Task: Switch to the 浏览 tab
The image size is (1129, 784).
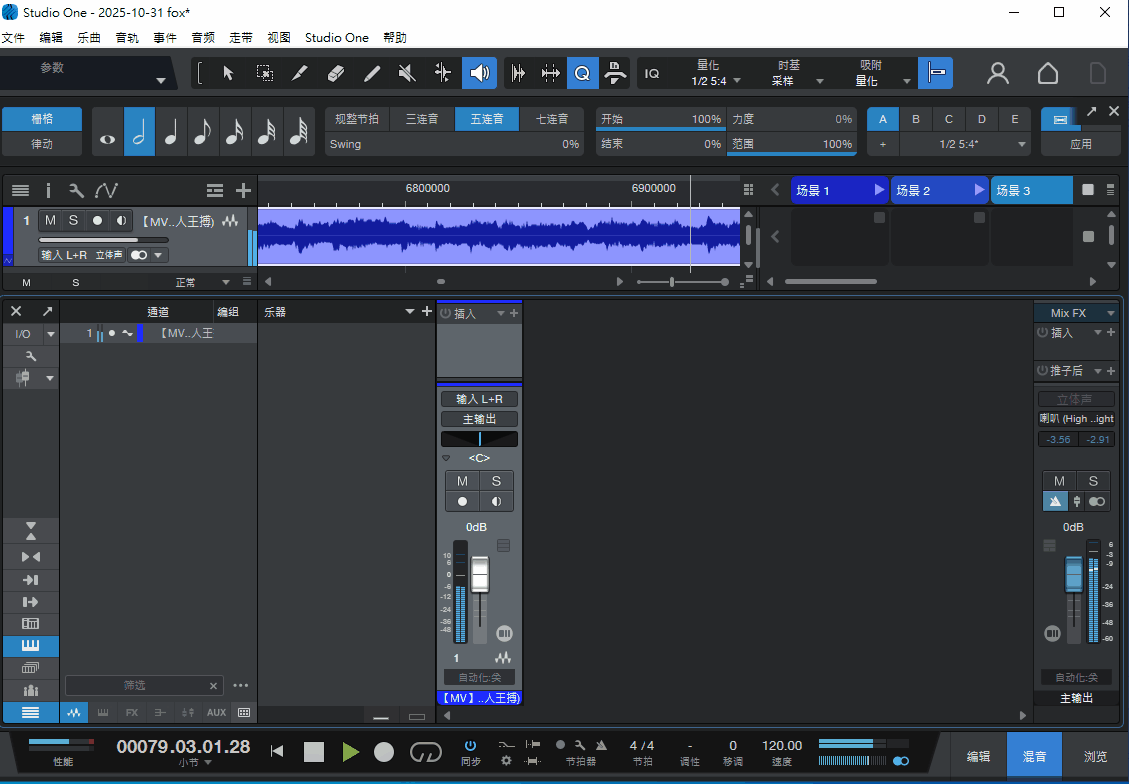Action: pyautogui.click(x=1095, y=757)
